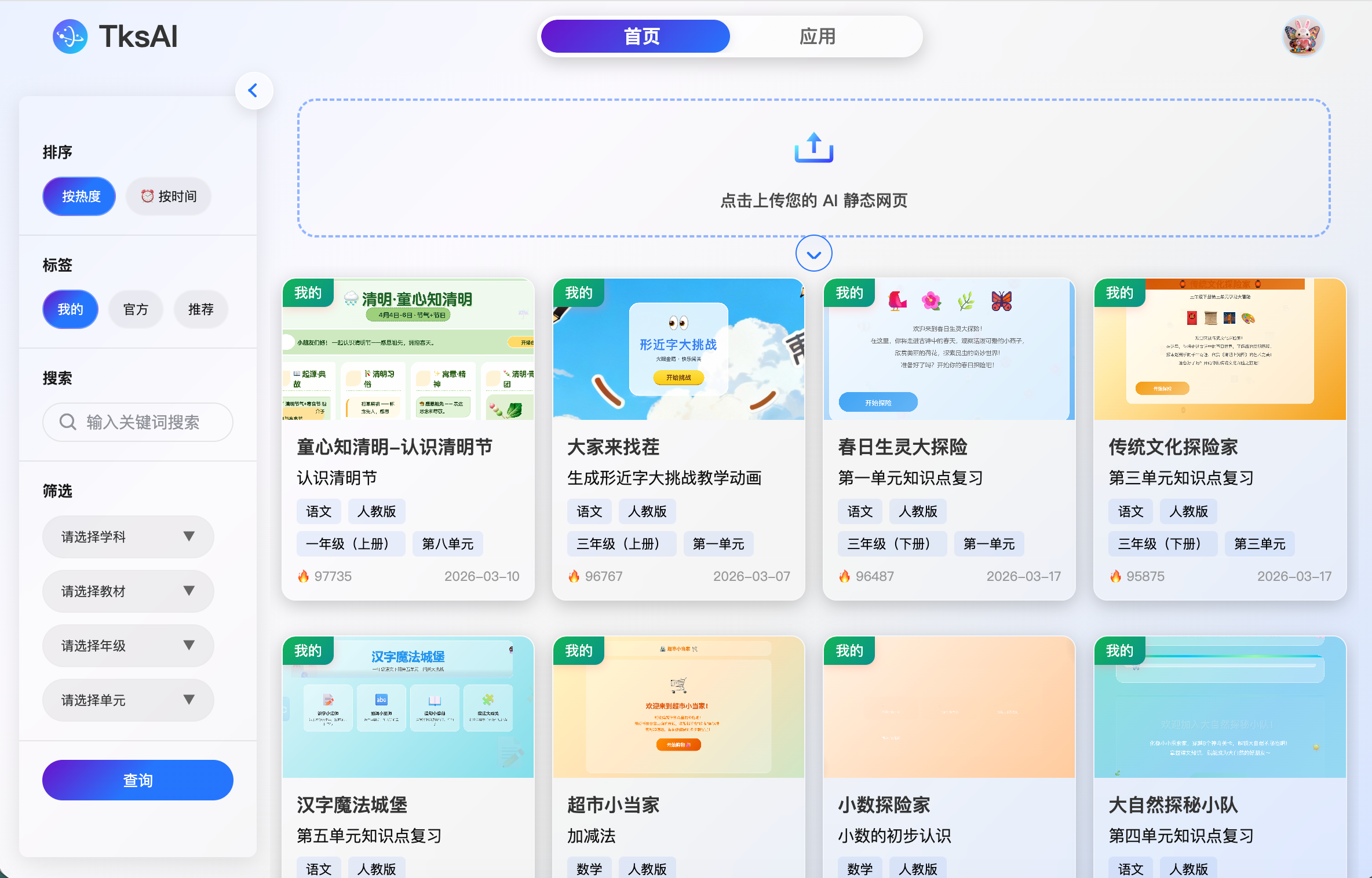Click the TksAI logo icon
The width and height of the screenshot is (1372, 878).
point(70,36)
